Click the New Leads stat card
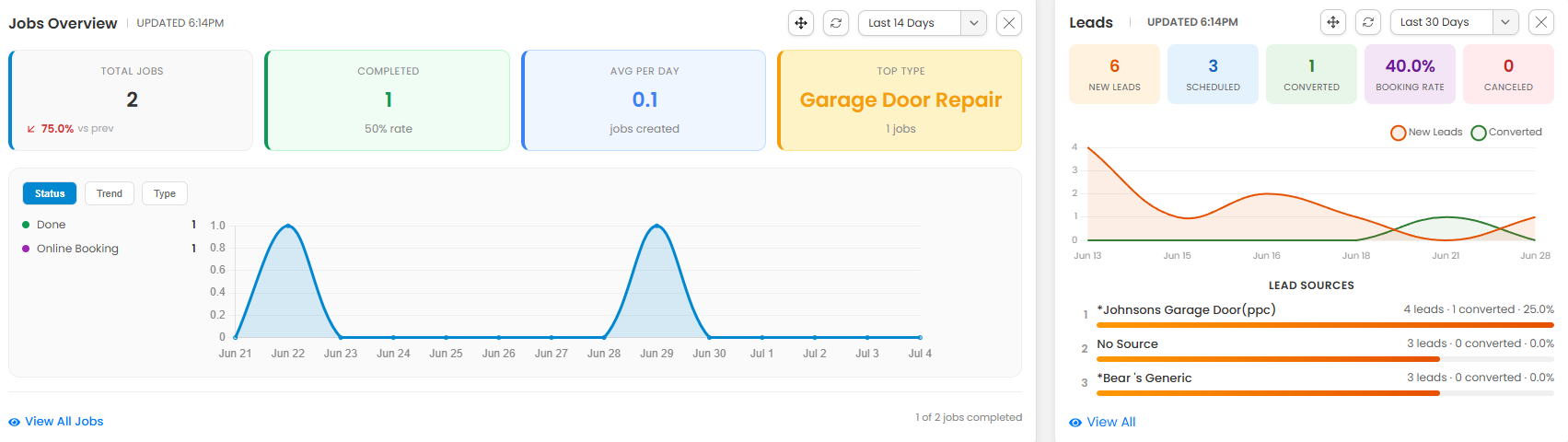 coord(1114,75)
